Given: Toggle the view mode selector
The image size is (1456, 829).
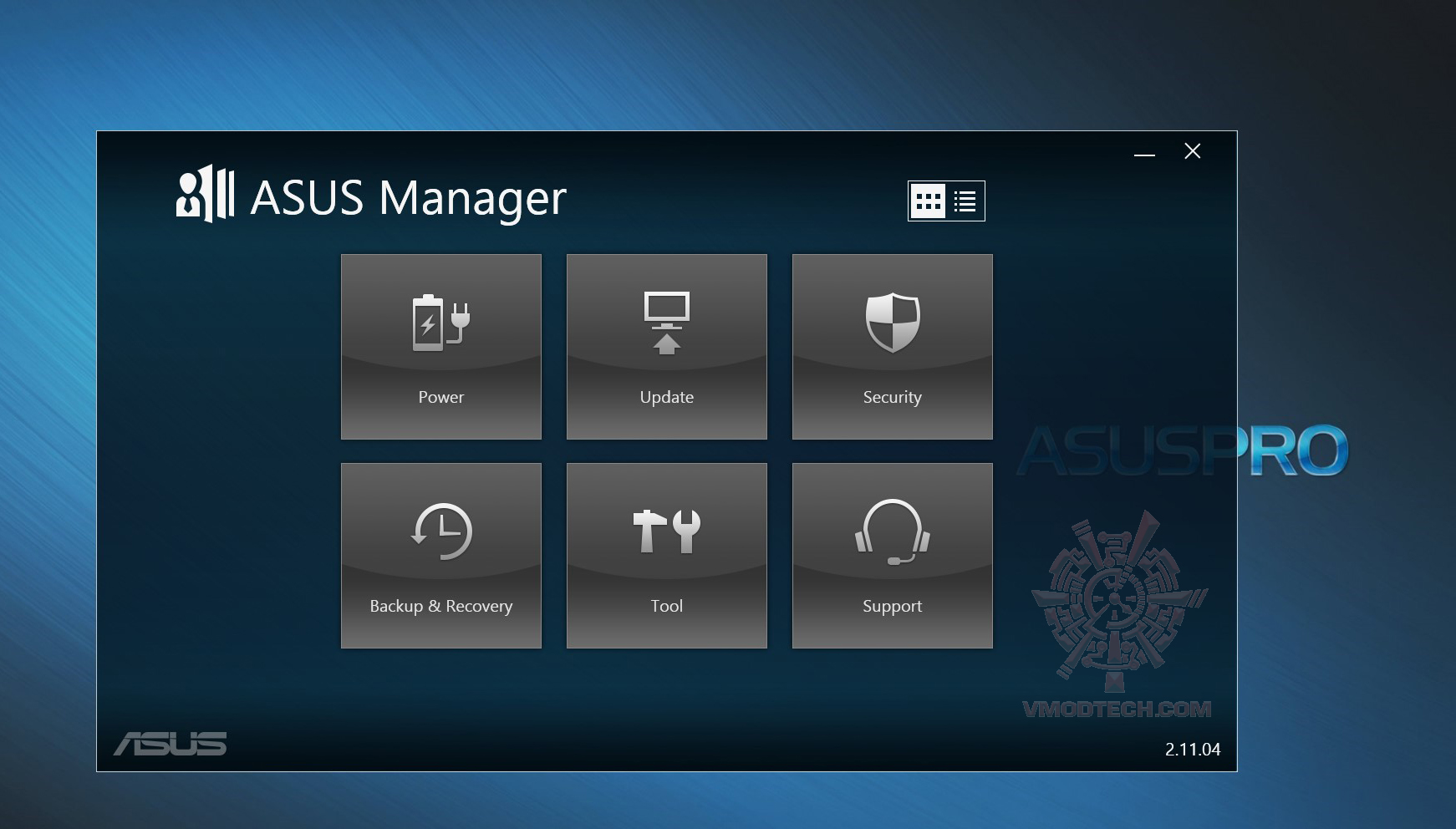Looking at the screenshot, I should 946,201.
